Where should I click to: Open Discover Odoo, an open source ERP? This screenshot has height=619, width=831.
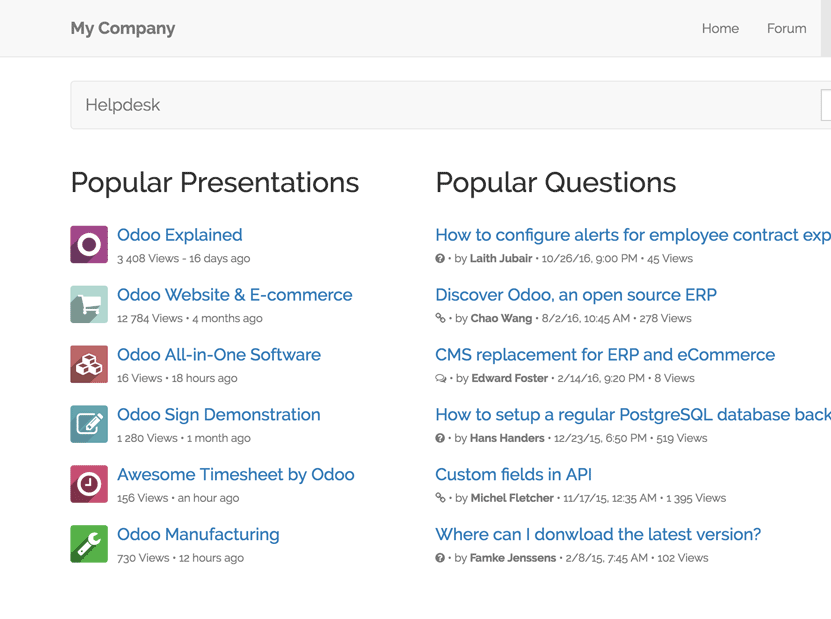coord(576,295)
